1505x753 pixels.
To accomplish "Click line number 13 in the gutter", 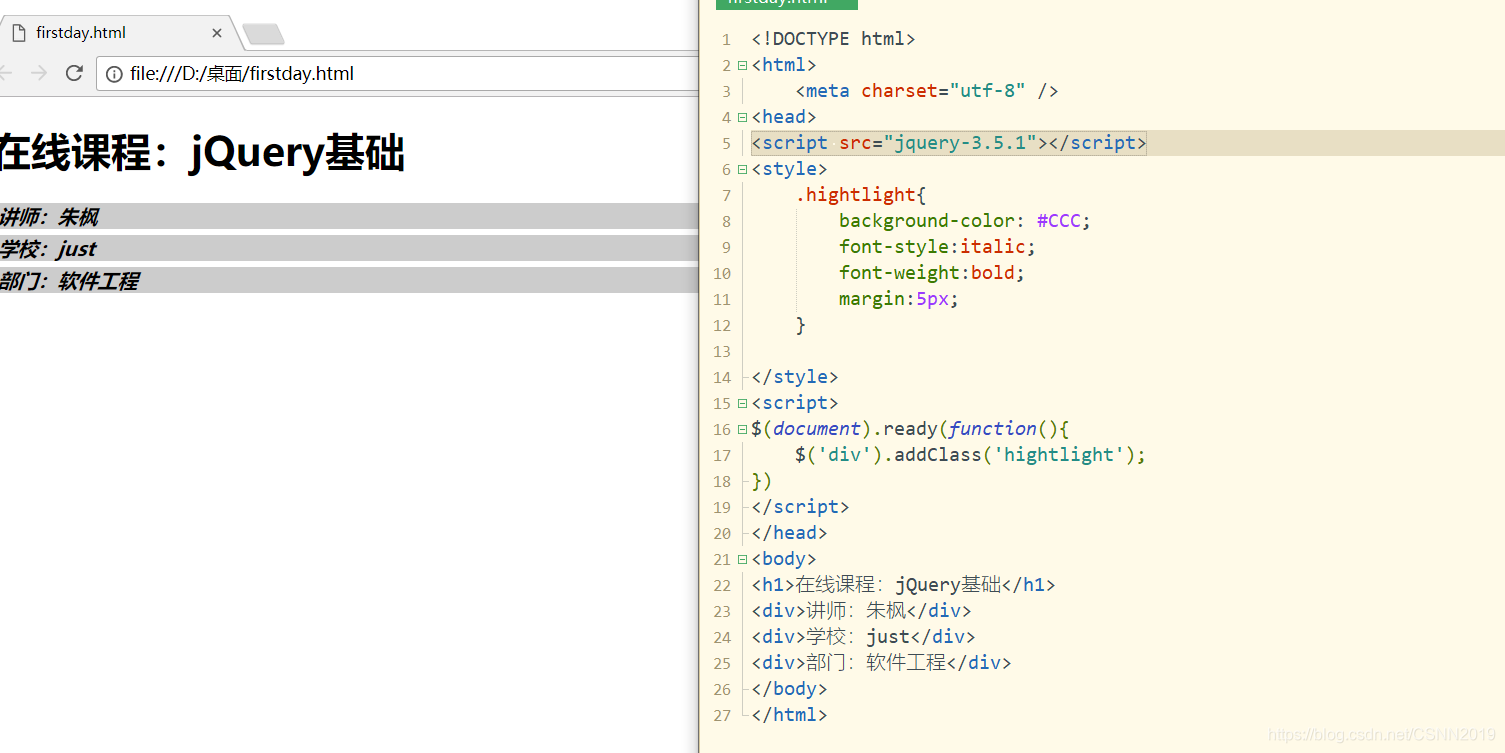I will [722, 351].
